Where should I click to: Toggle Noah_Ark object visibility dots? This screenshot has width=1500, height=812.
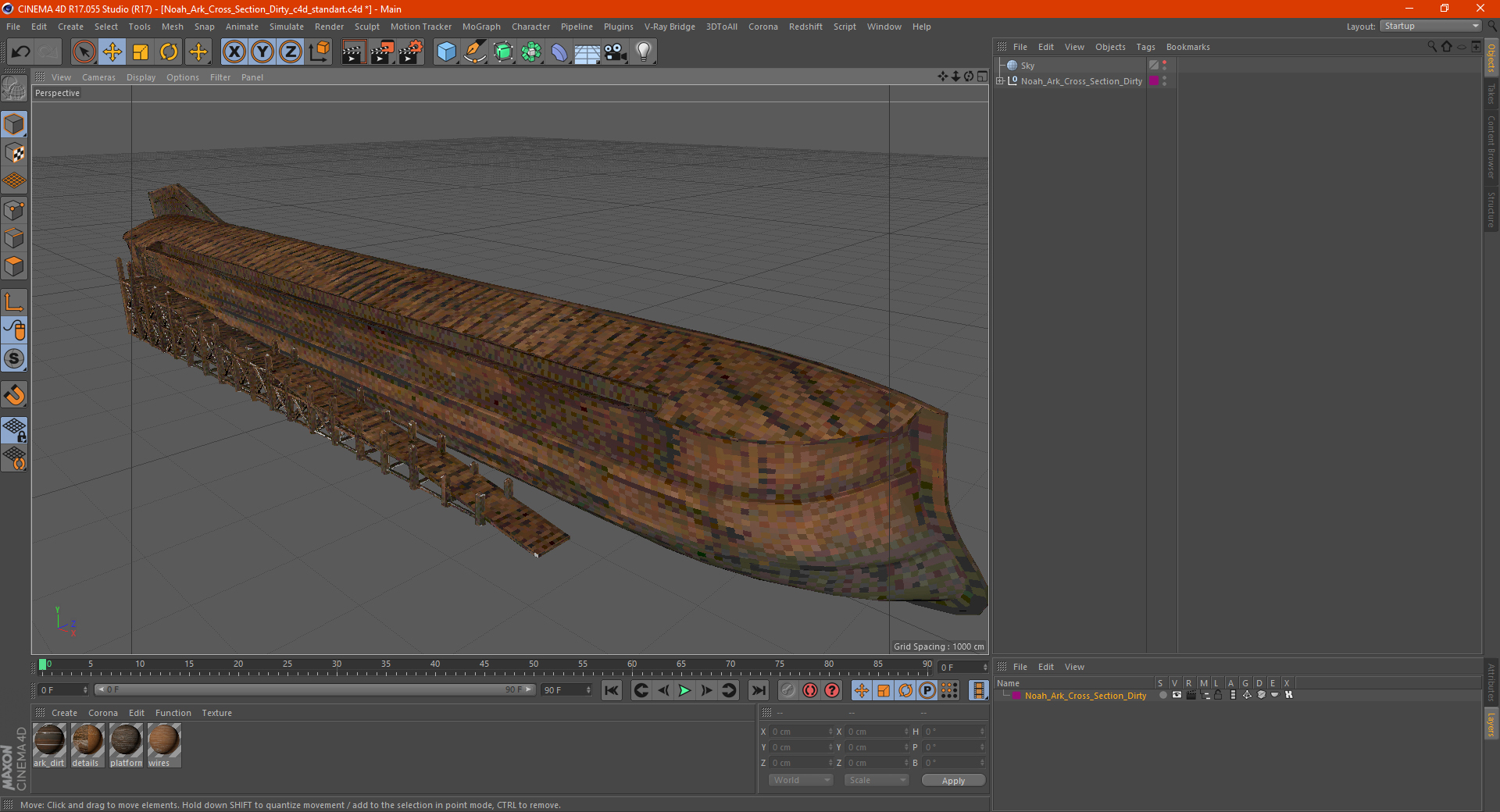coord(1165,80)
